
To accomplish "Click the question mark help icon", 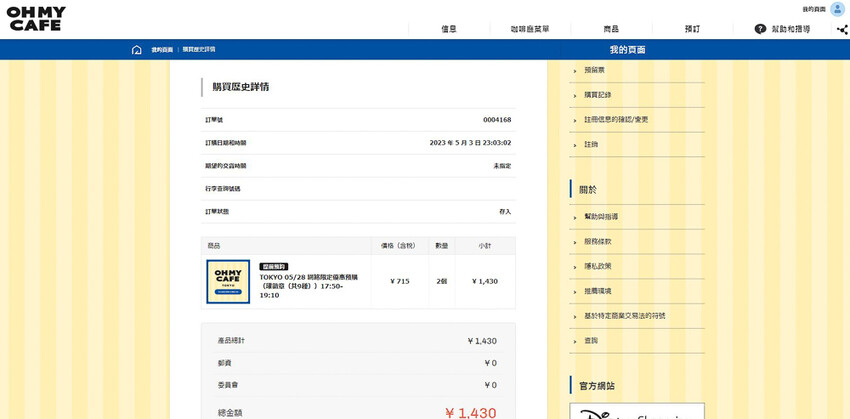I will click(760, 29).
